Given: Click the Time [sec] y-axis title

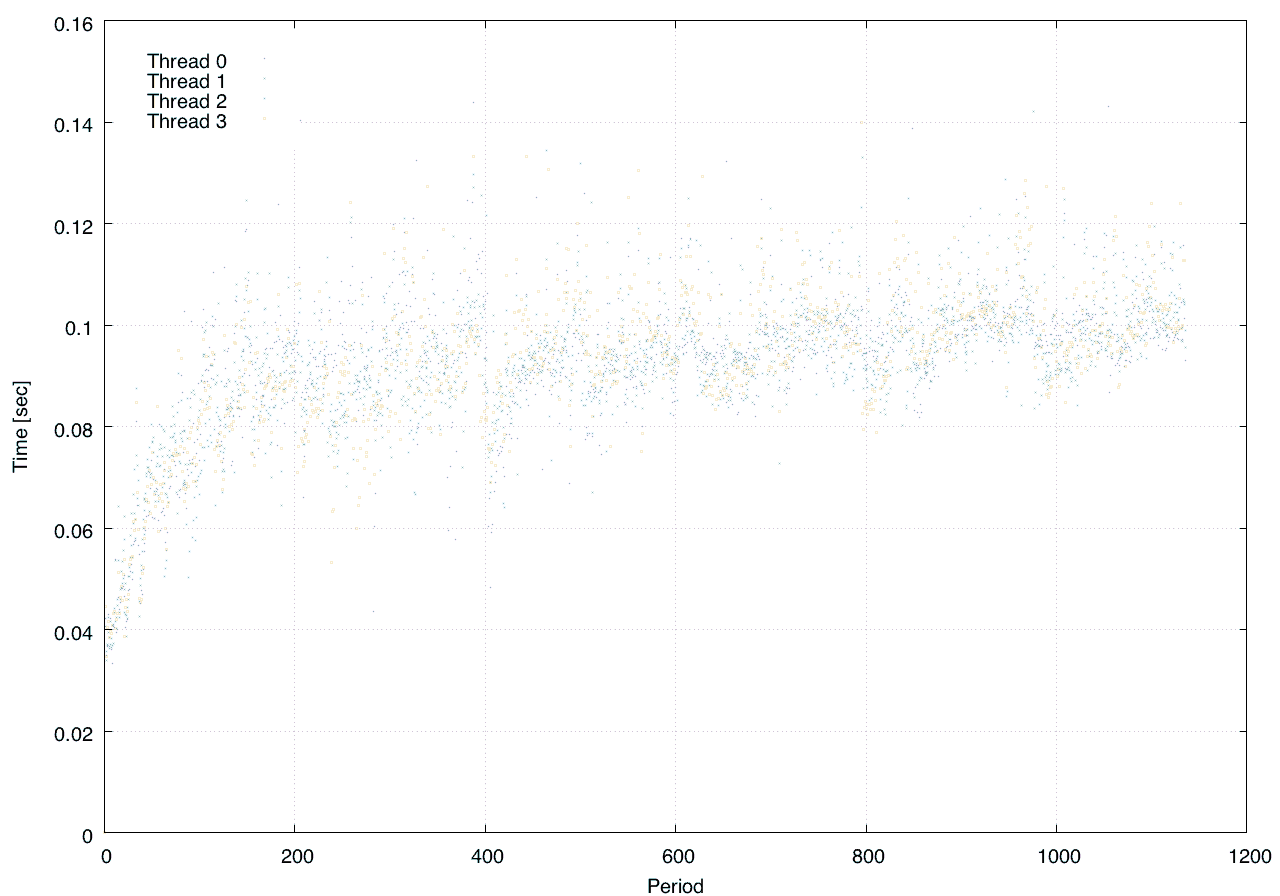Looking at the screenshot, I should [20, 428].
